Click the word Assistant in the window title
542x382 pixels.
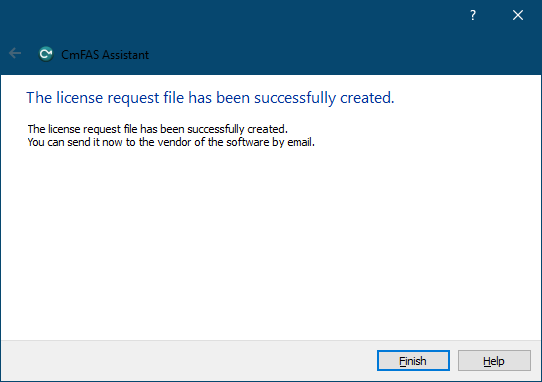[125, 55]
